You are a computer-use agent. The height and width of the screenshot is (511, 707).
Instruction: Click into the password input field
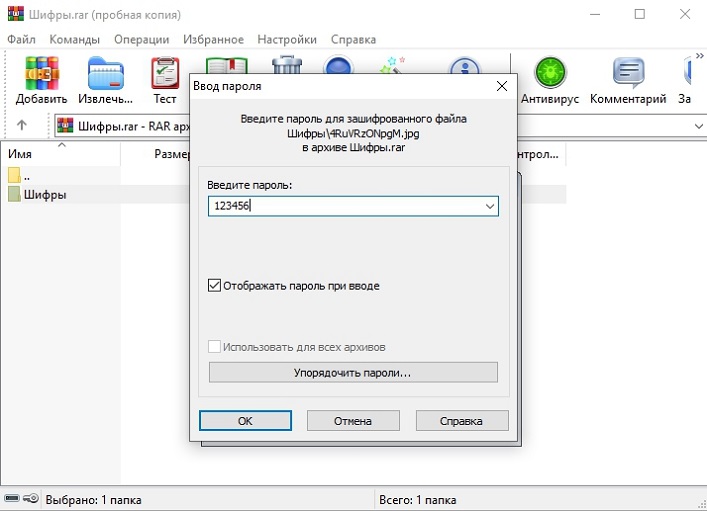(340, 205)
